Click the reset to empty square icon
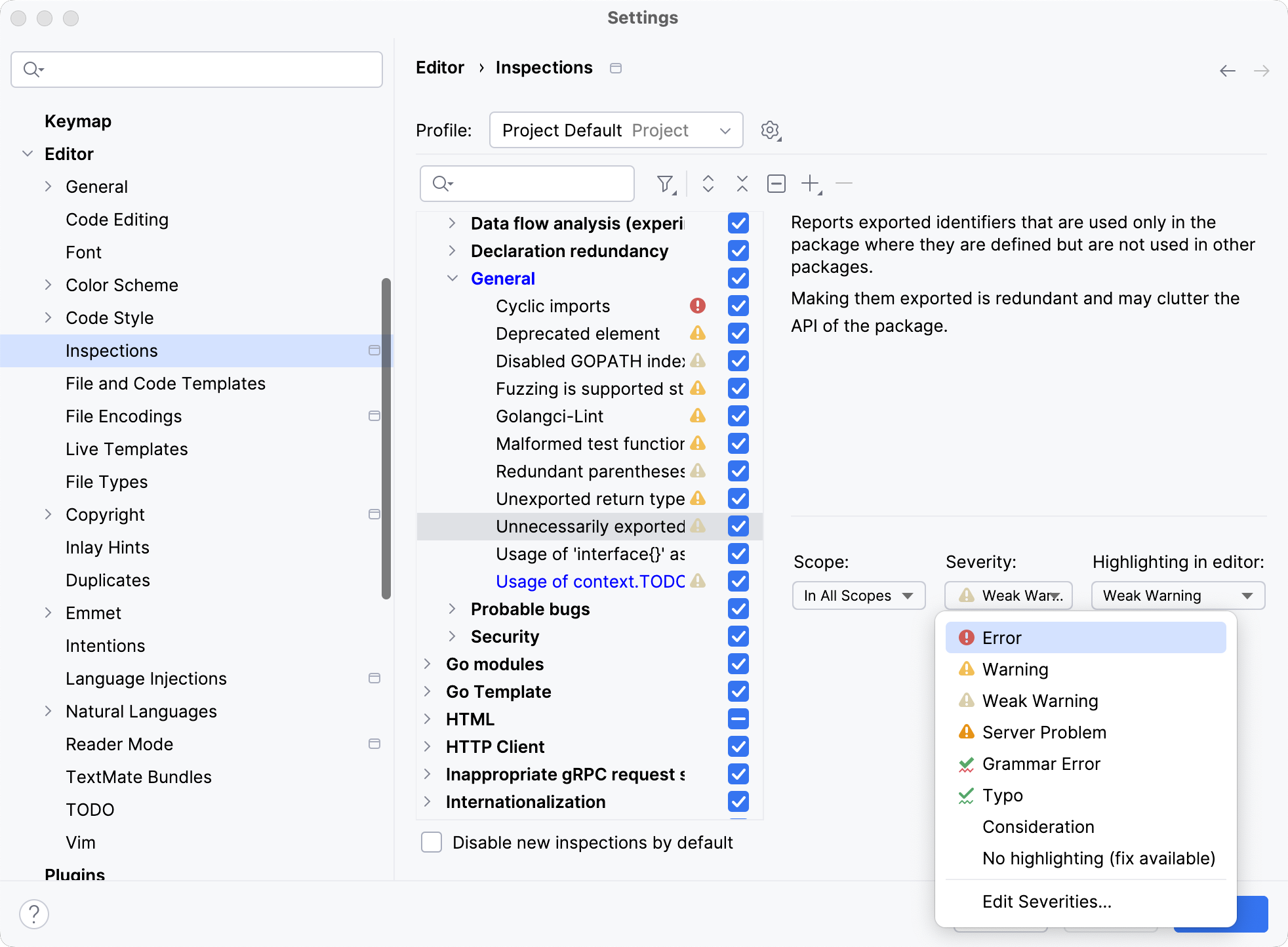 [776, 184]
